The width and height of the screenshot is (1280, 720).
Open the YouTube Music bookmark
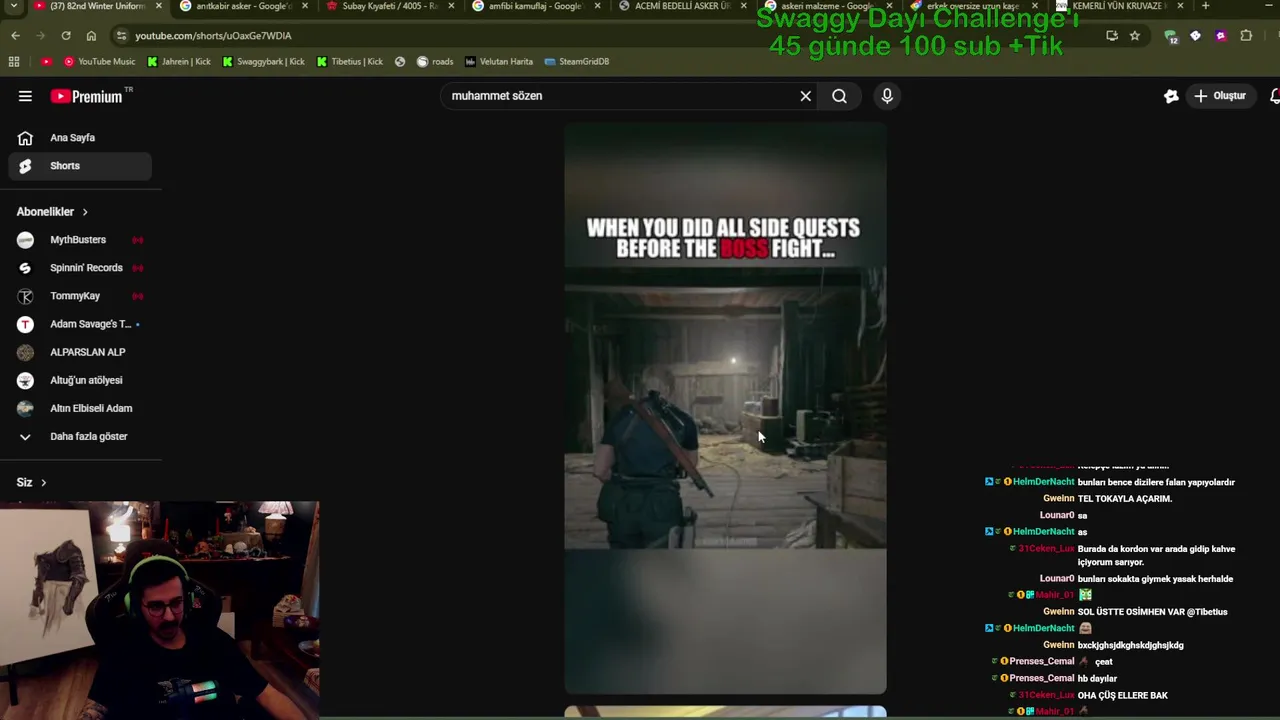pyautogui.click(x=99, y=62)
